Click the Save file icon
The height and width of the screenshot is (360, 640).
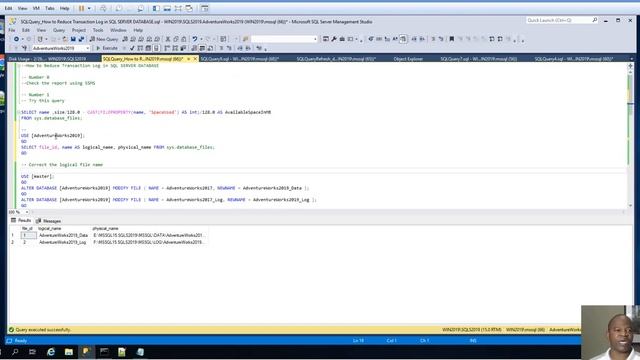[x=73, y=39]
